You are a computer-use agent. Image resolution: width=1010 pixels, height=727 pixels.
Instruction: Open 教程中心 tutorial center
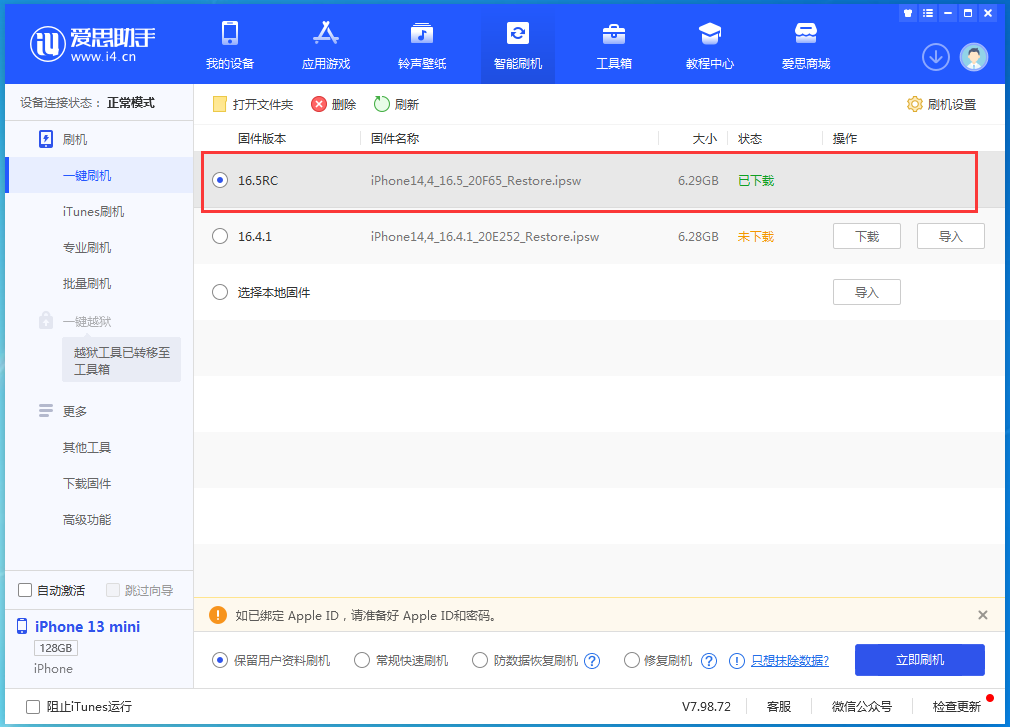710,45
